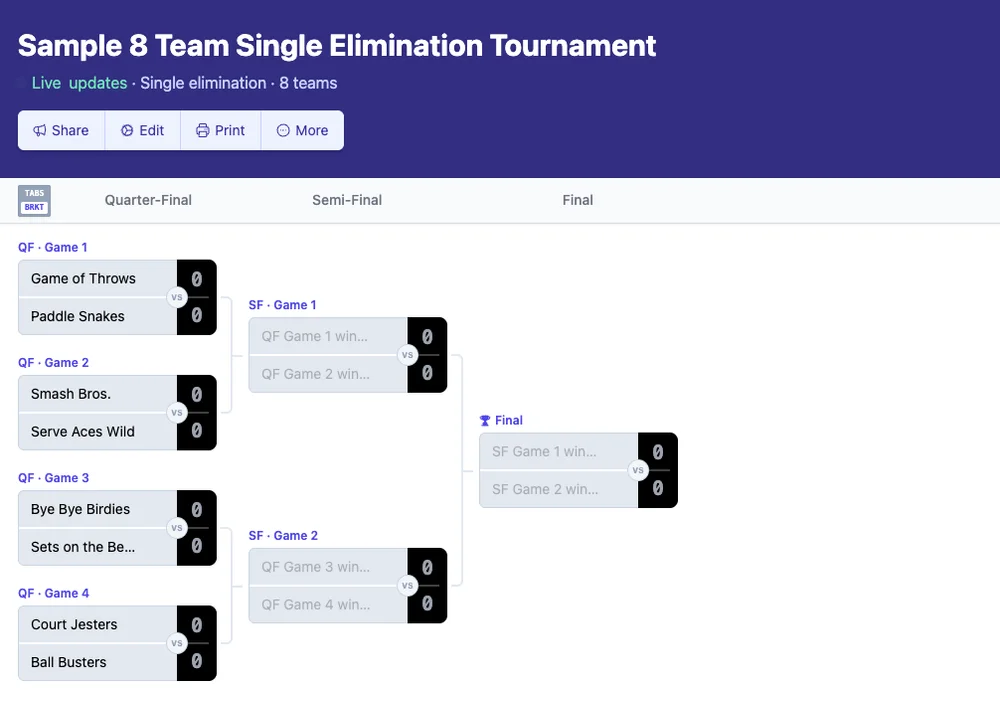Click the Live updates link
Screen dimensions: 1000x704
point(79,83)
